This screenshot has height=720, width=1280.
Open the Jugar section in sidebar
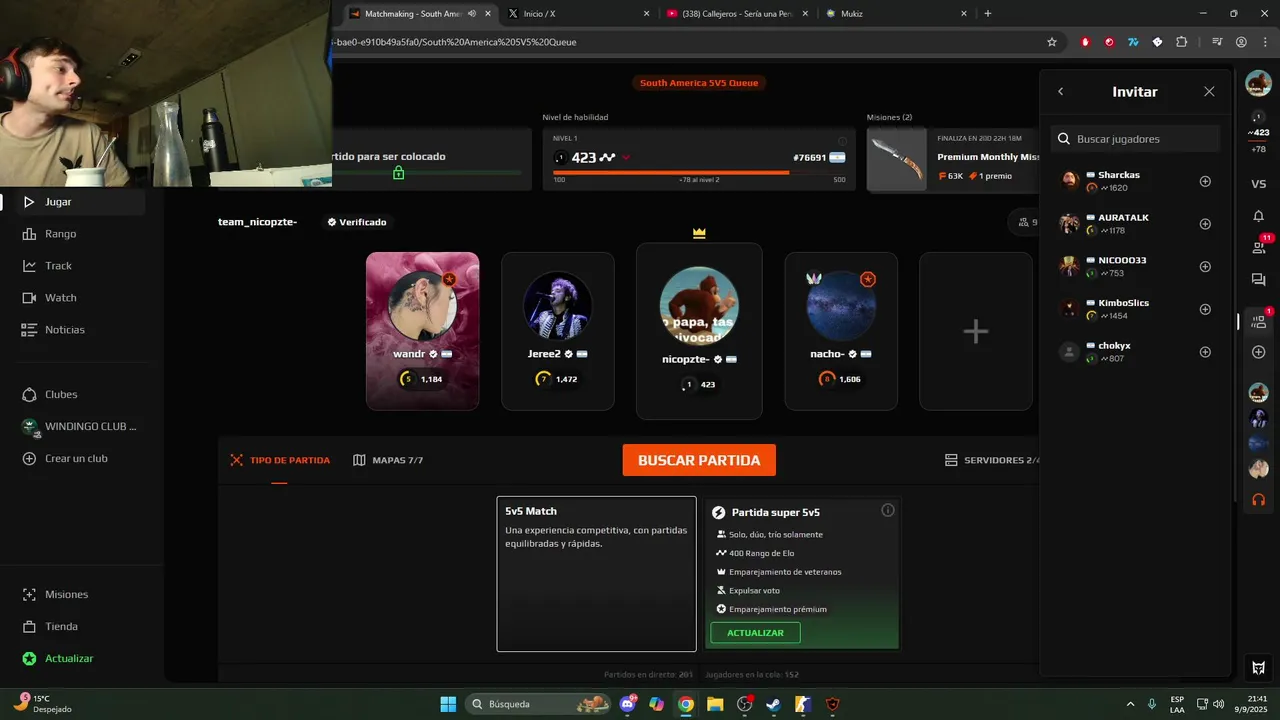tap(80, 202)
